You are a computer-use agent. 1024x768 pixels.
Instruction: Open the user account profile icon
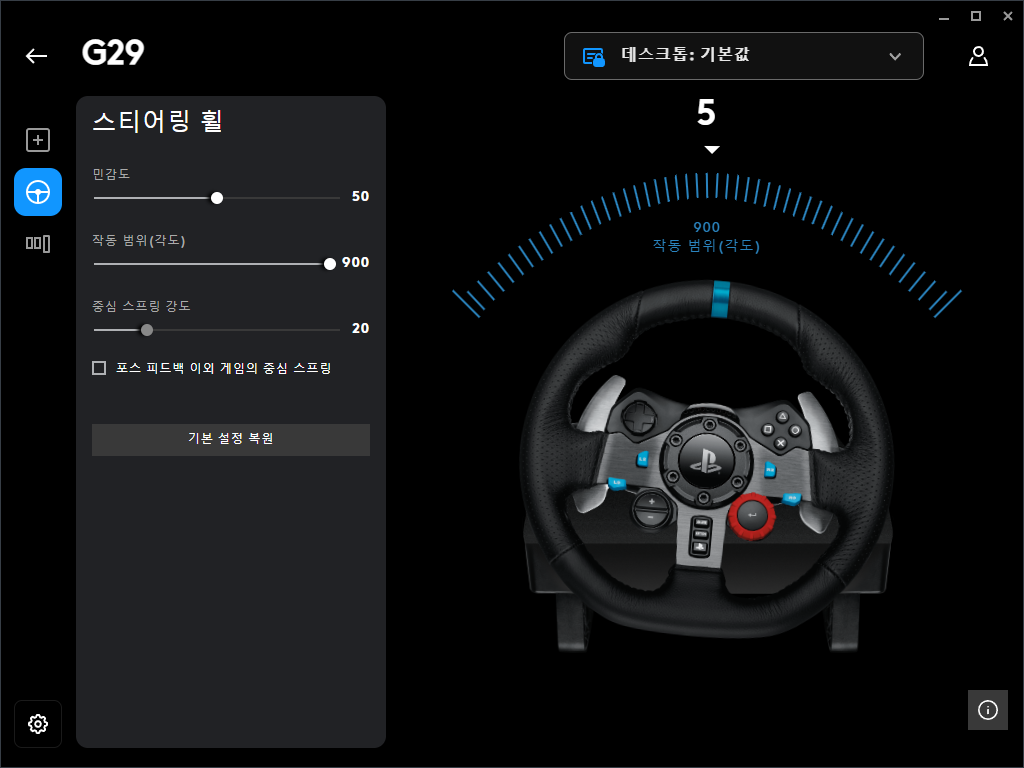[978, 56]
